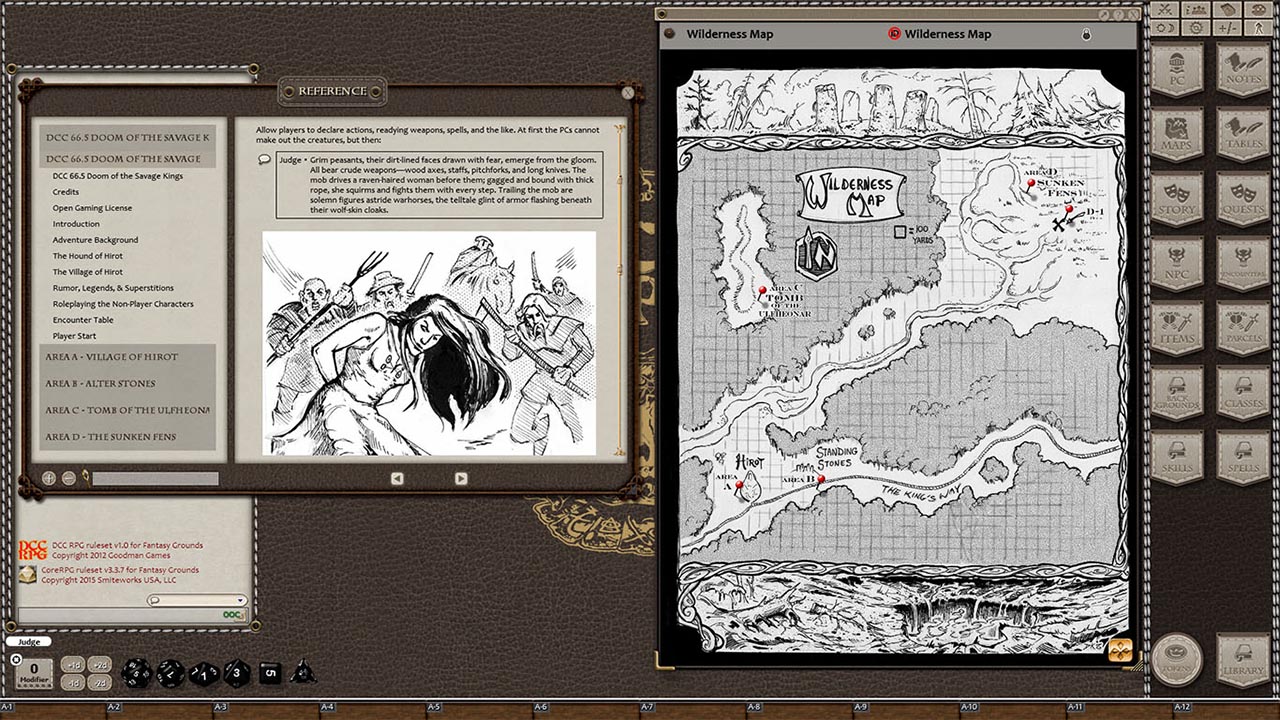Open the Library sidebar icon
Screen dimensions: 1280x720
pos(1243,660)
